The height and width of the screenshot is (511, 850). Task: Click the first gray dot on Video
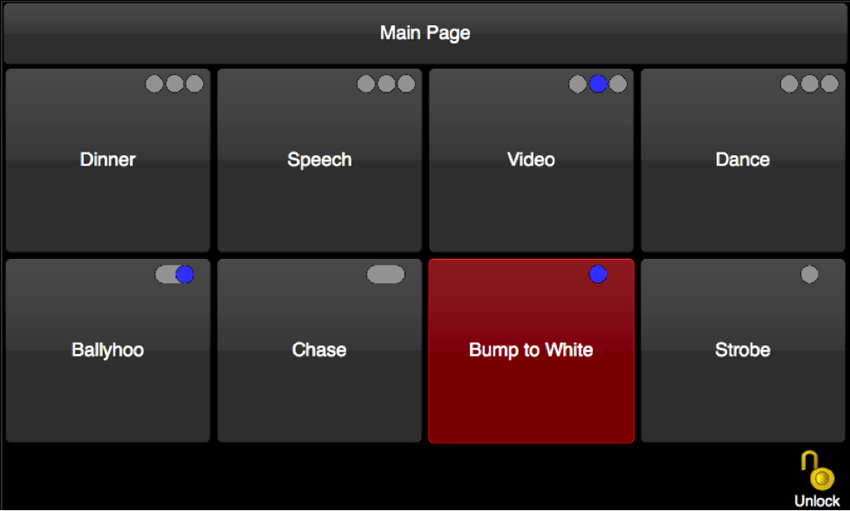pos(578,84)
